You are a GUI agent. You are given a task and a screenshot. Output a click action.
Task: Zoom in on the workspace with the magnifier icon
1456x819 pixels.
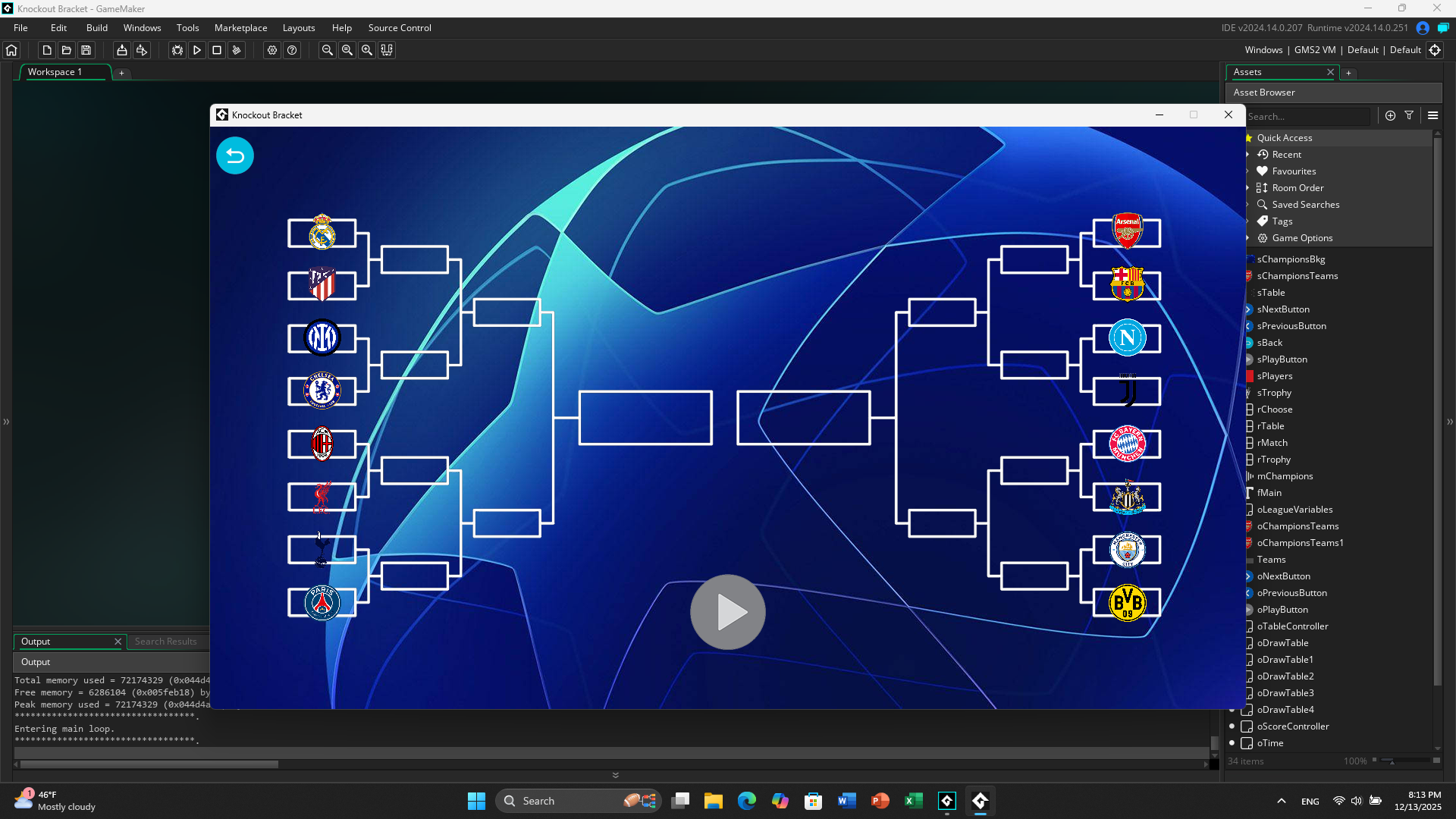tap(367, 50)
